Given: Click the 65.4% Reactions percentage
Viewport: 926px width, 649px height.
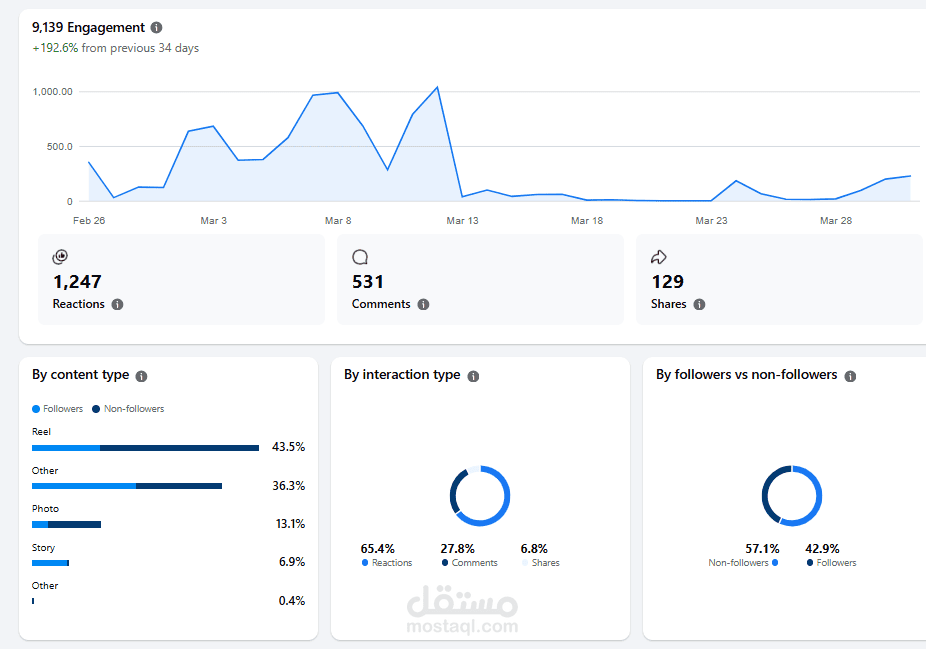Looking at the screenshot, I should [377, 549].
